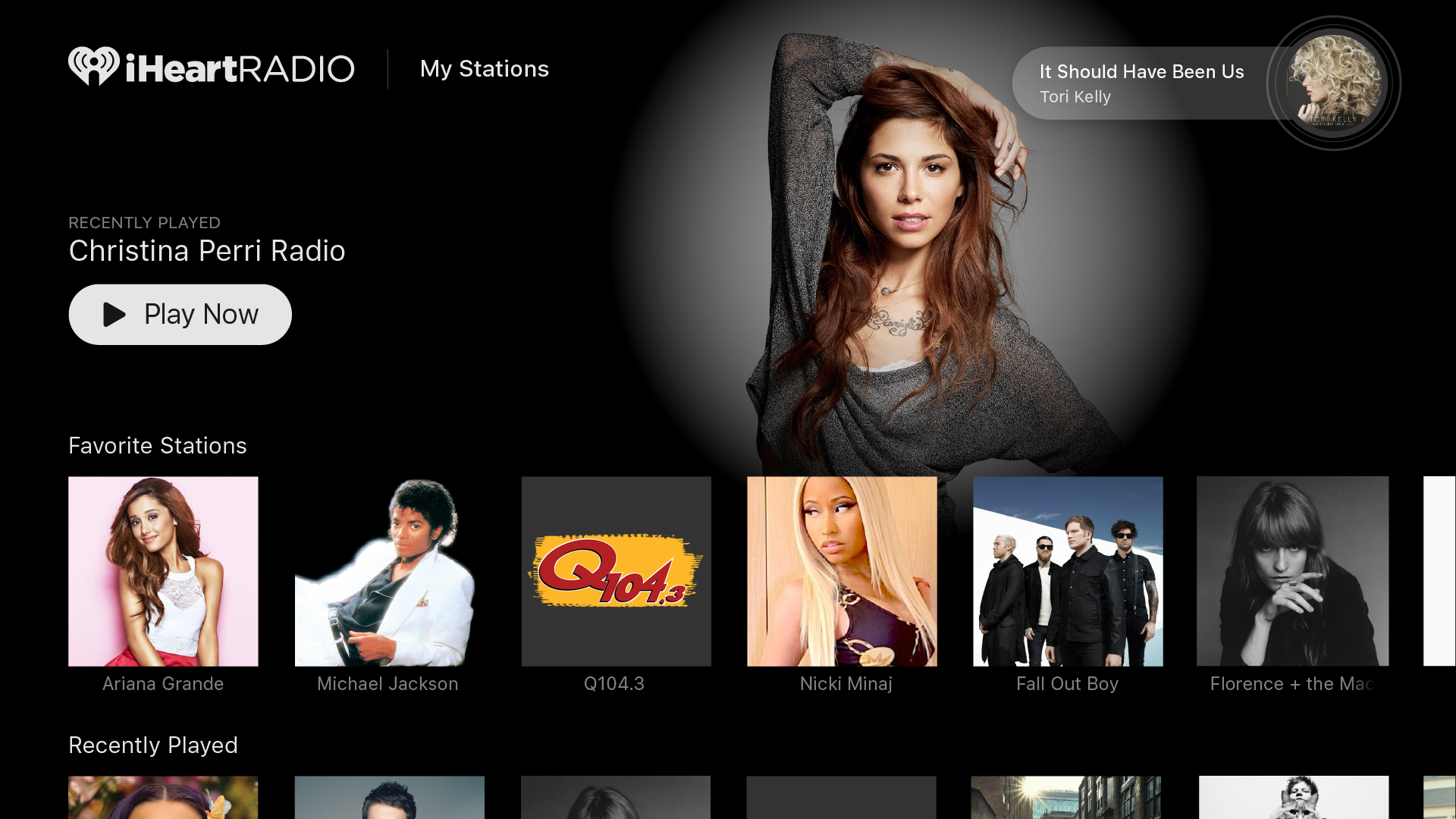Open the Q104.3 station logo tile

[616, 571]
